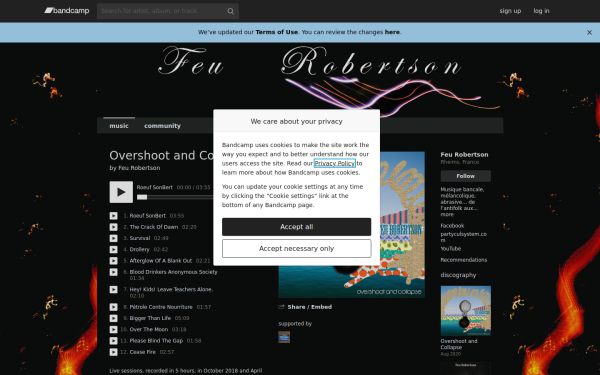The image size is (600, 375).
Task: Open the supporter avatar thumbnail
Action: pos(284,337)
